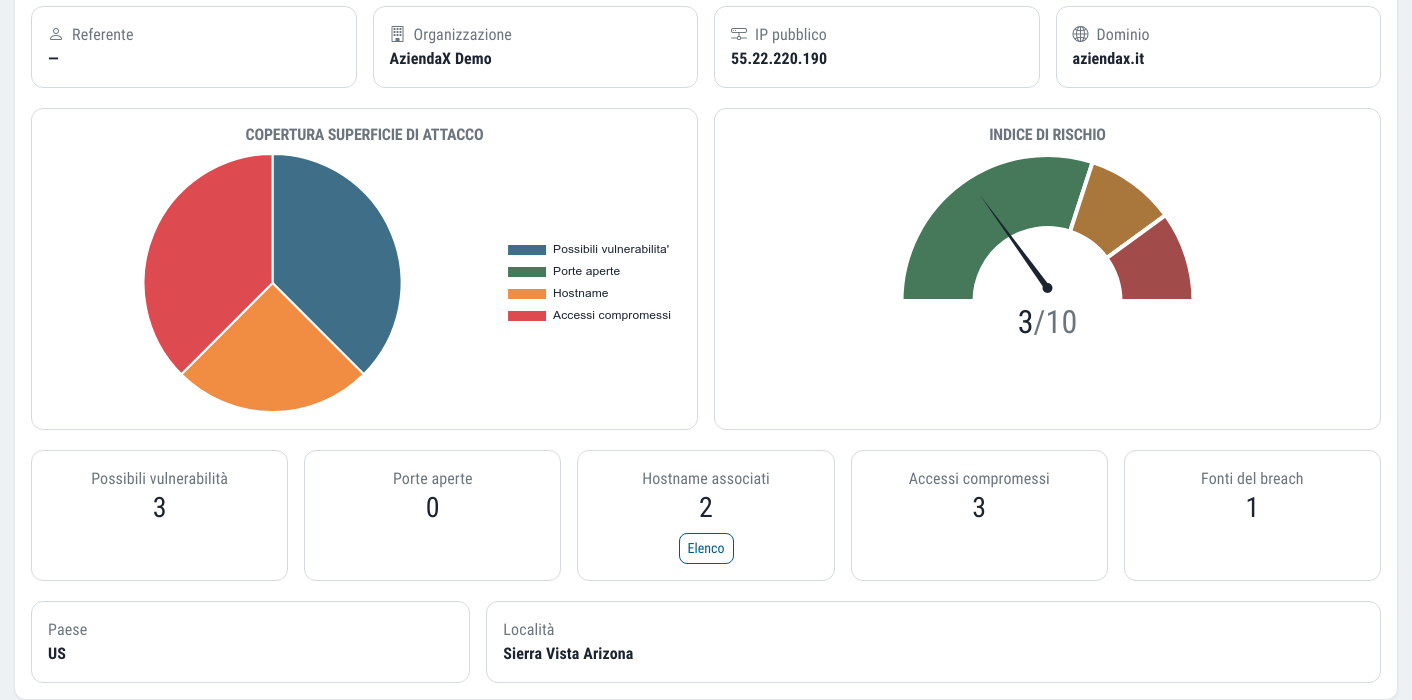Click the Referente person icon
This screenshot has width=1412, height=700.
tap(56, 34)
